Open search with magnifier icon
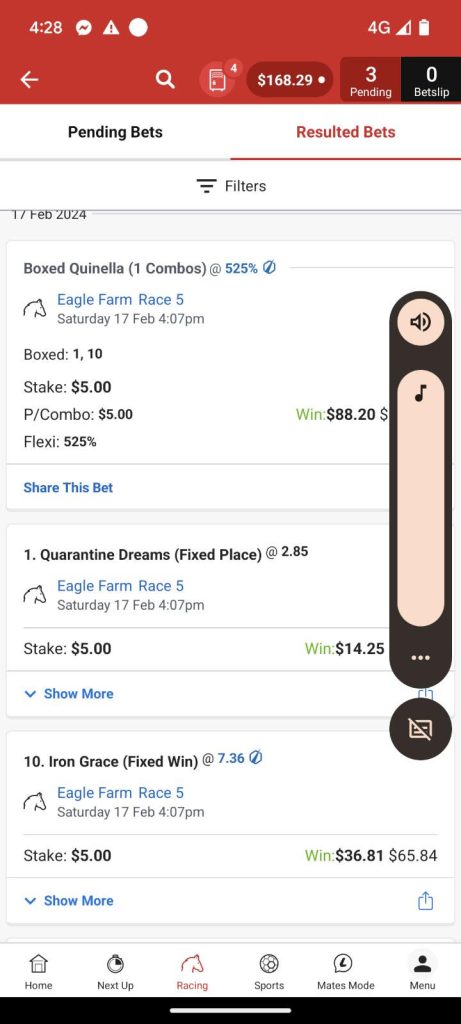Screen dimensions: 461x1024 [x=165, y=80]
